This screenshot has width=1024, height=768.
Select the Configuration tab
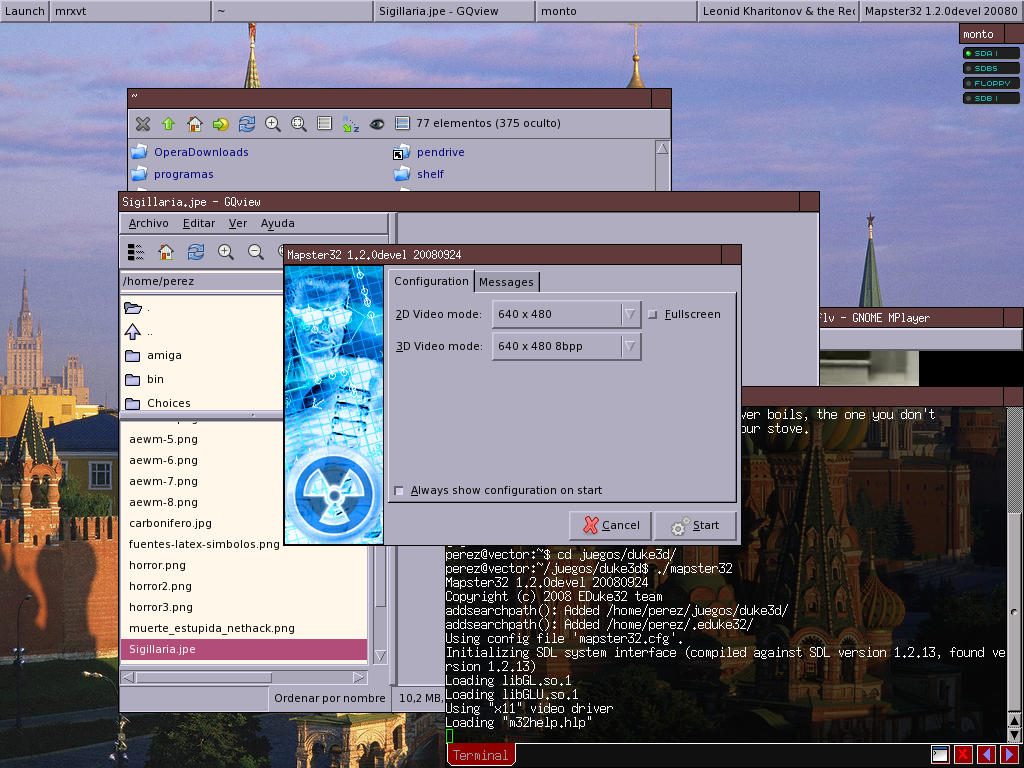(431, 281)
